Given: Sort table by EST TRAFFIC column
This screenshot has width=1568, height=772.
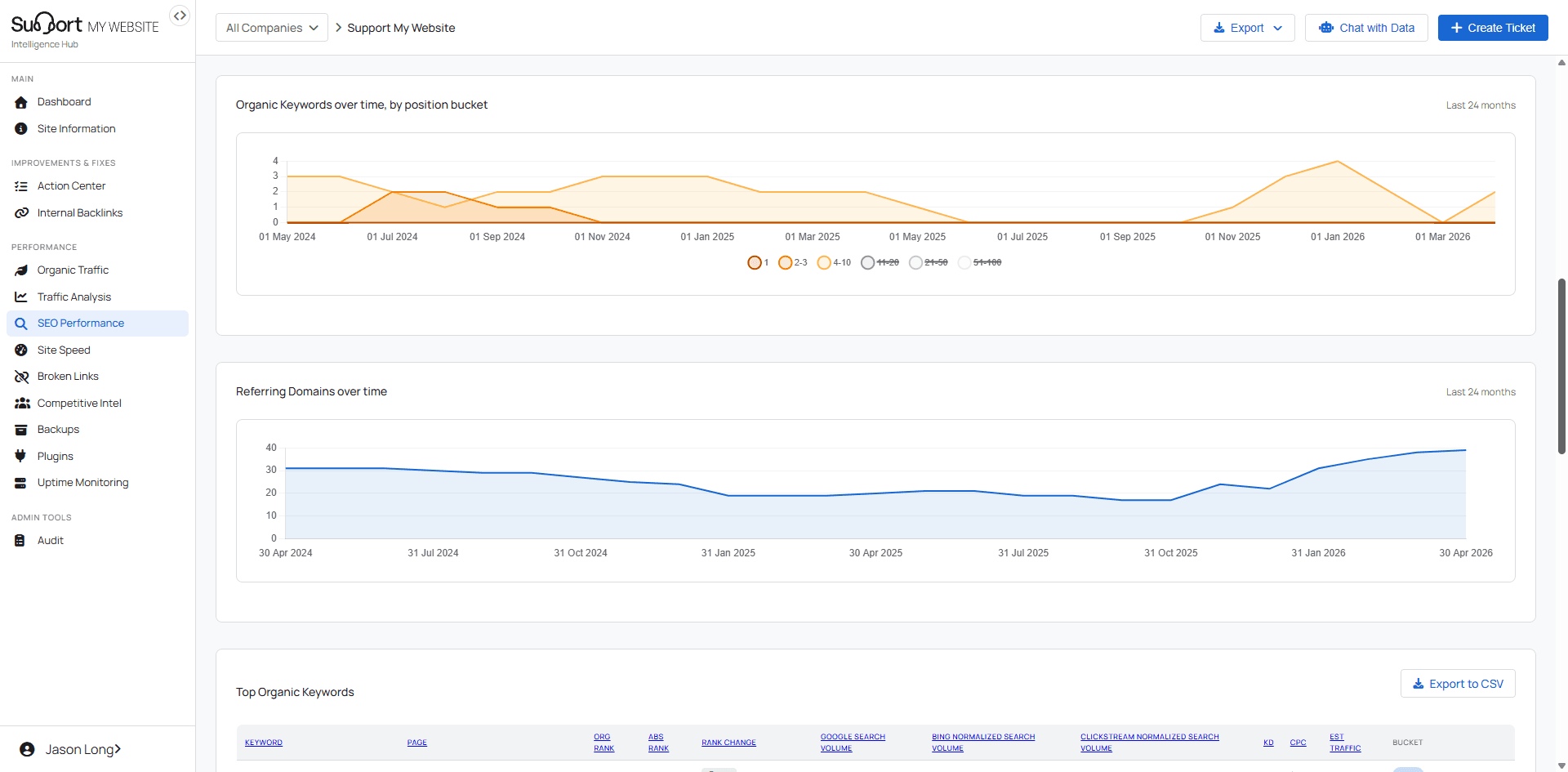Looking at the screenshot, I should [1345, 743].
